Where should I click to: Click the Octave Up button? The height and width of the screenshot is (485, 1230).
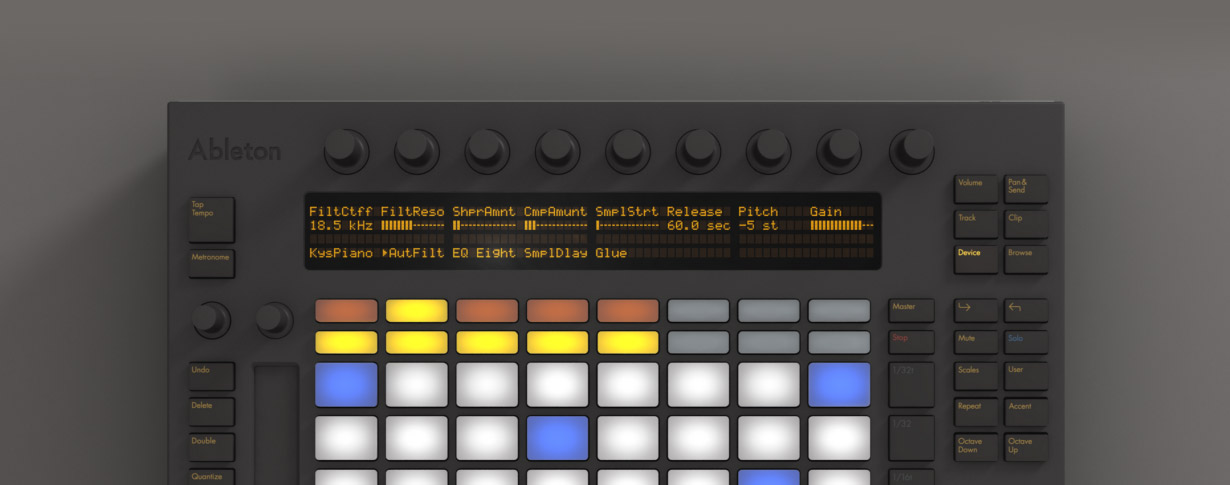coord(1026,447)
